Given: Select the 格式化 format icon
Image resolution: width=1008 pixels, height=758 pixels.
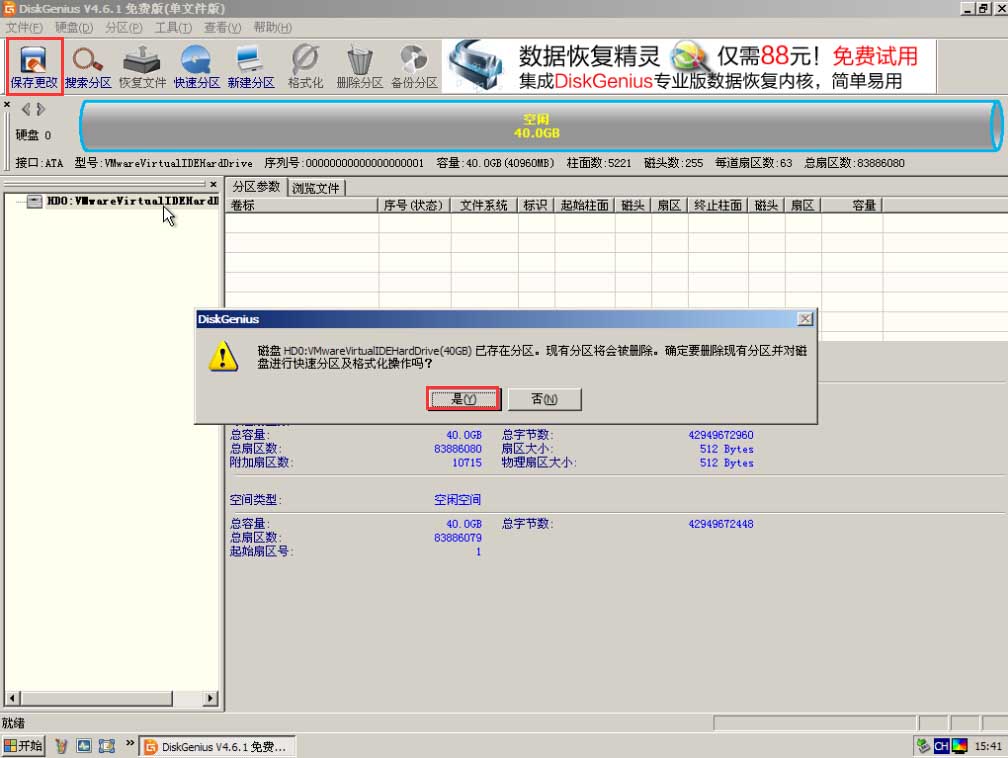Looking at the screenshot, I should (x=305, y=64).
